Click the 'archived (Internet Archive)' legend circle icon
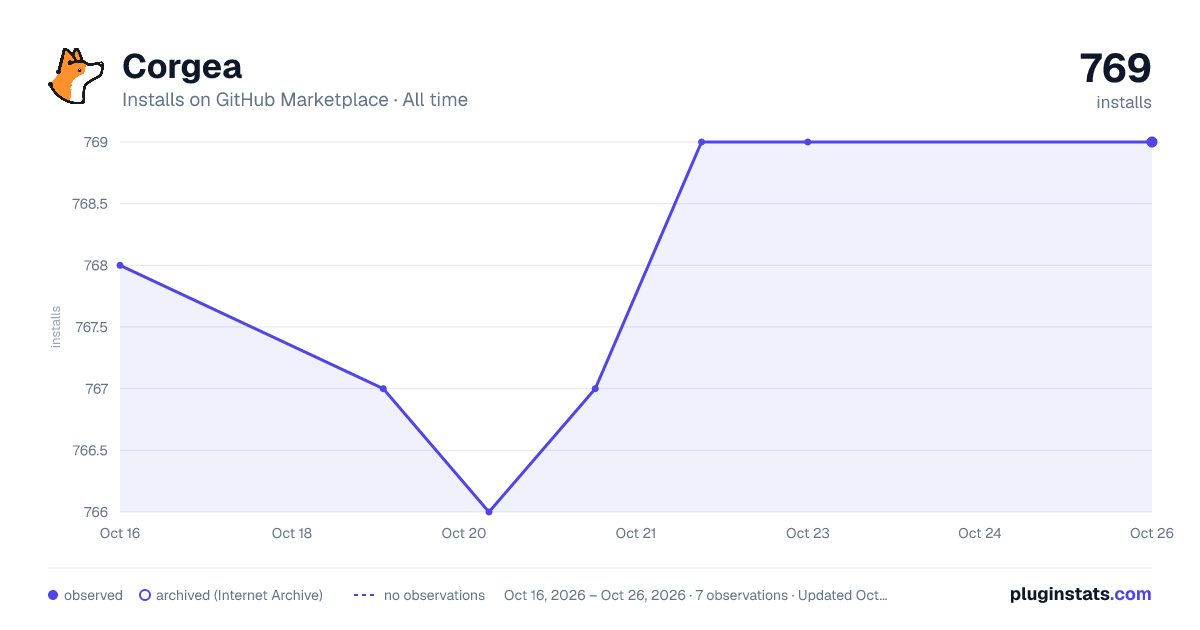 point(145,595)
